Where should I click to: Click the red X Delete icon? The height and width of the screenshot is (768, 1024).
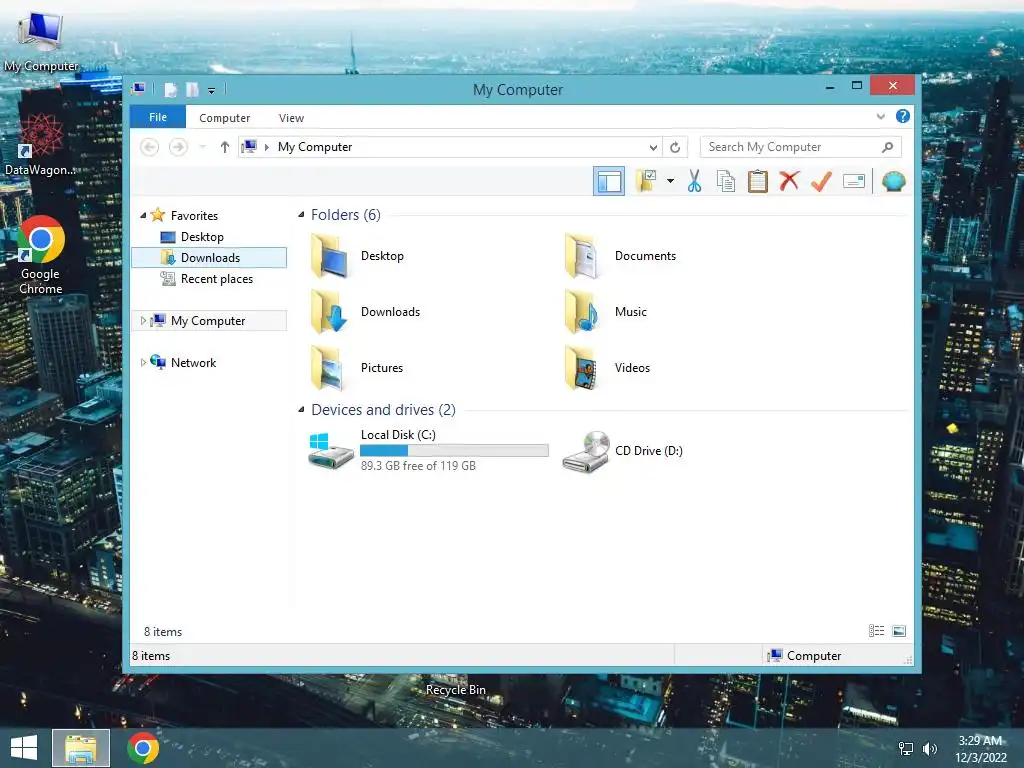tap(789, 180)
